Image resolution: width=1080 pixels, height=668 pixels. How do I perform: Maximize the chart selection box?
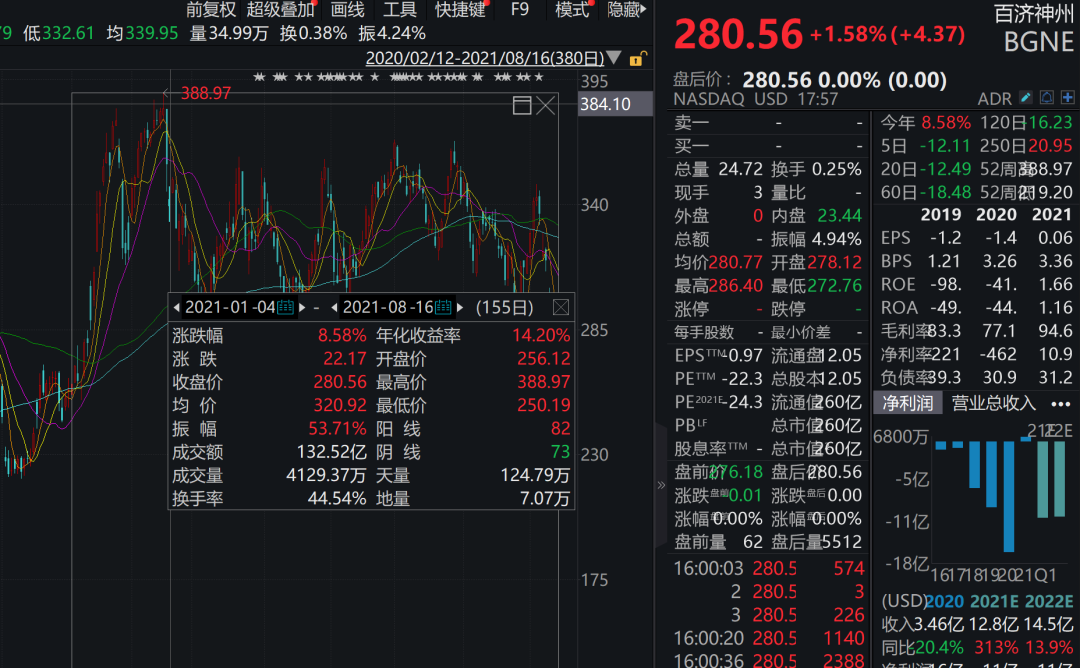pos(522,105)
